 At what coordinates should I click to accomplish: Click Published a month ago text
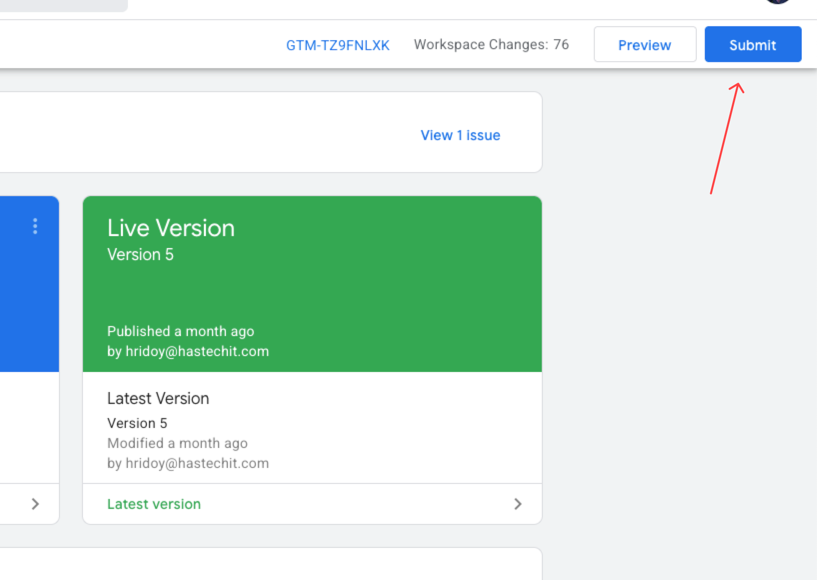180,331
